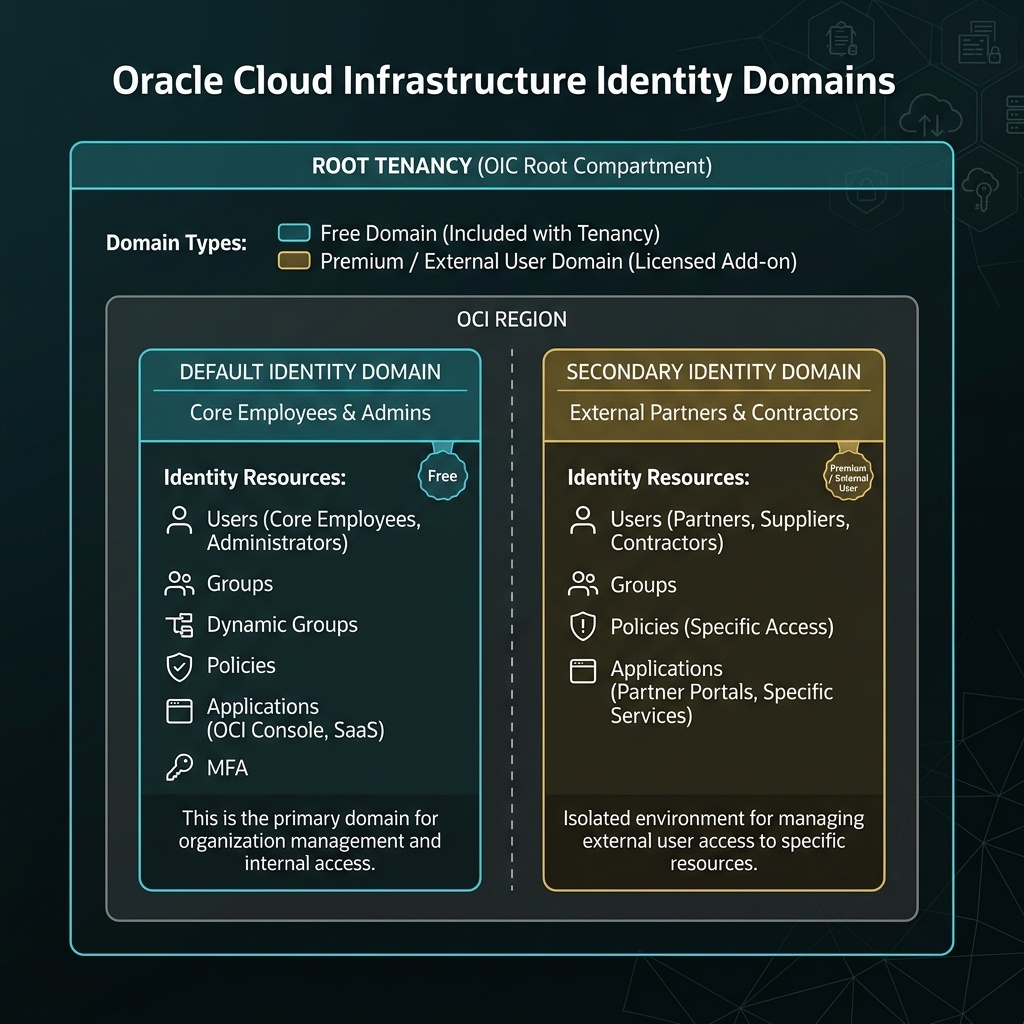Select Applications (Partner Portals, Specific Services) text
1024x1024 pixels.
tap(722, 692)
